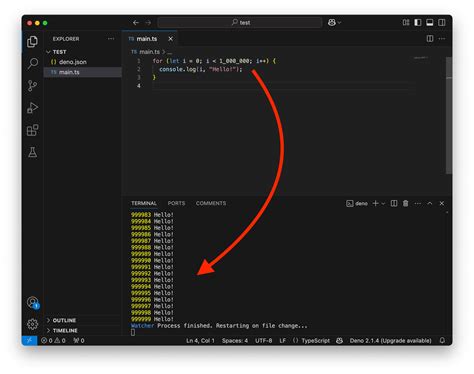Switch to the COMMENTS panel tab

coord(211,203)
